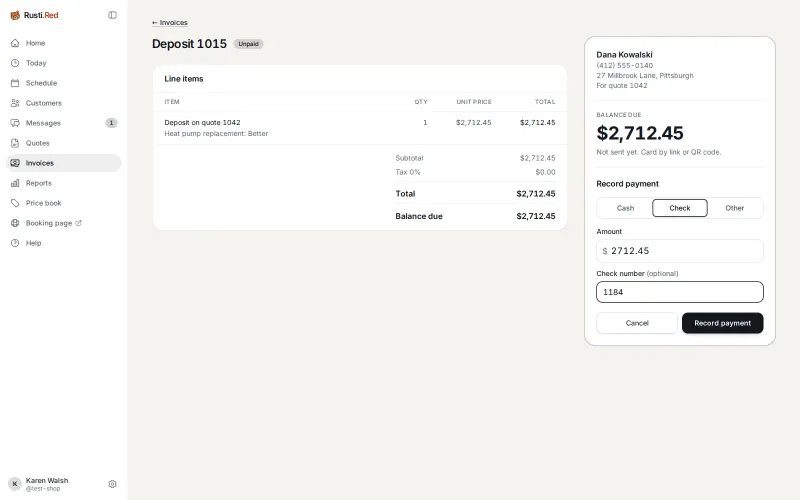Click the Dana Kowalski customer name
The image size is (800, 500).
click(x=624, y=55)
